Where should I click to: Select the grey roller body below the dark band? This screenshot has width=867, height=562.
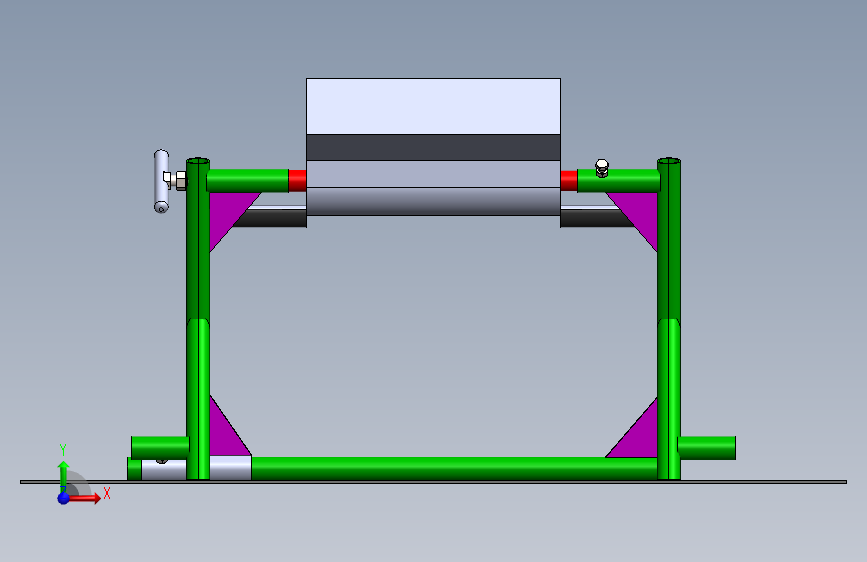(x=434, y=188)
